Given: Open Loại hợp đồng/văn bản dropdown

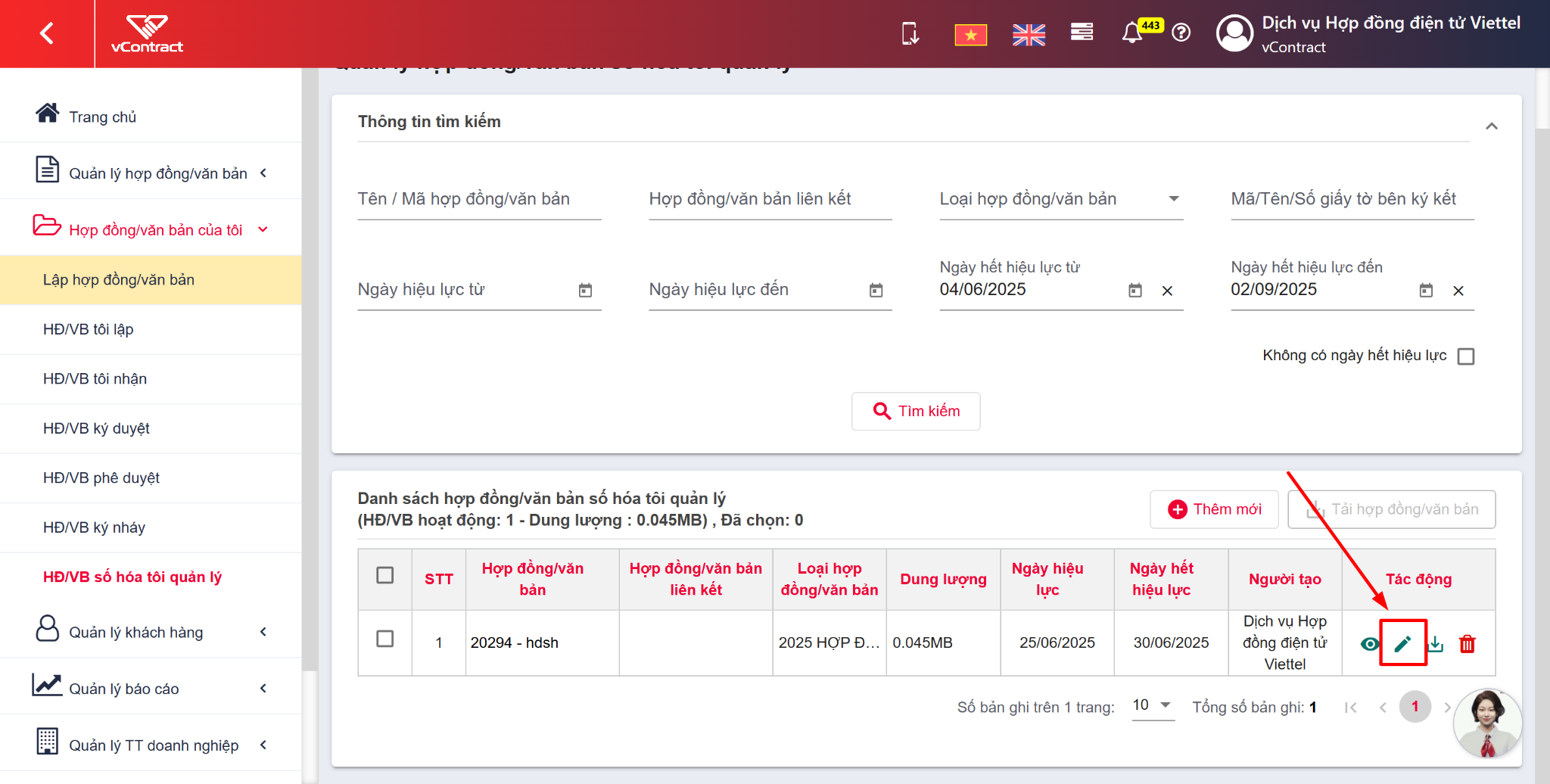Looking at the screenshot, I should 1061,199.
